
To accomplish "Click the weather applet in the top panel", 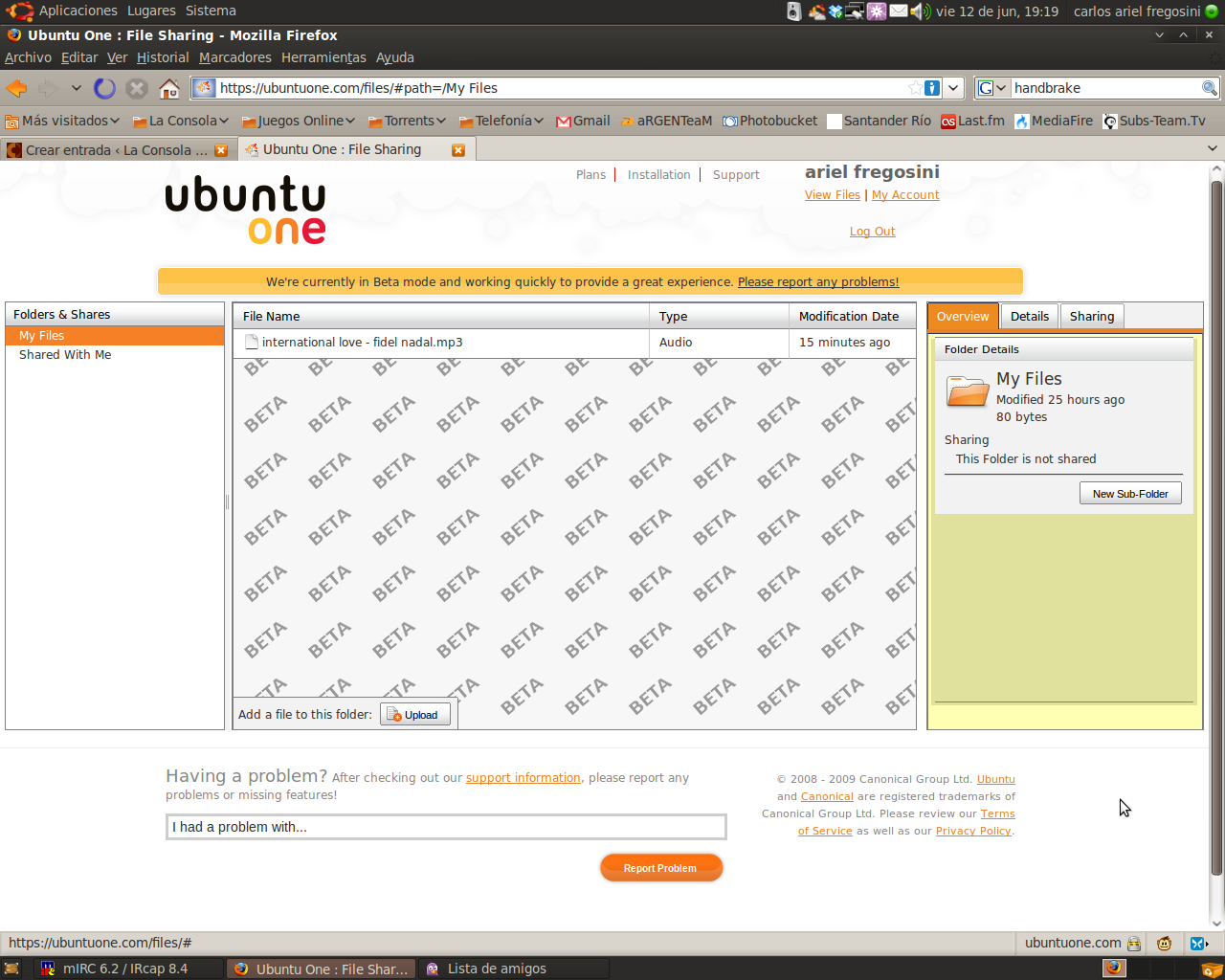I will 817,11.
